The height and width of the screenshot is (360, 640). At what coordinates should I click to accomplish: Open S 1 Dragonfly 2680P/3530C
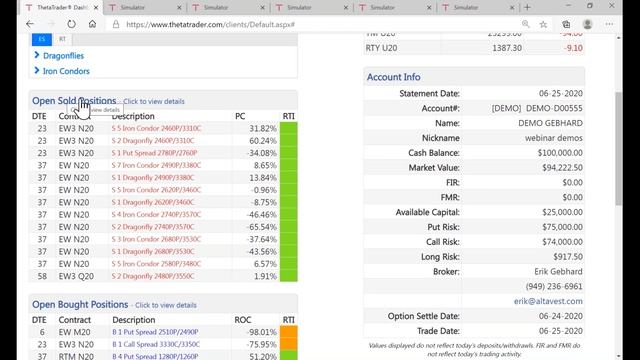point(153,251)
